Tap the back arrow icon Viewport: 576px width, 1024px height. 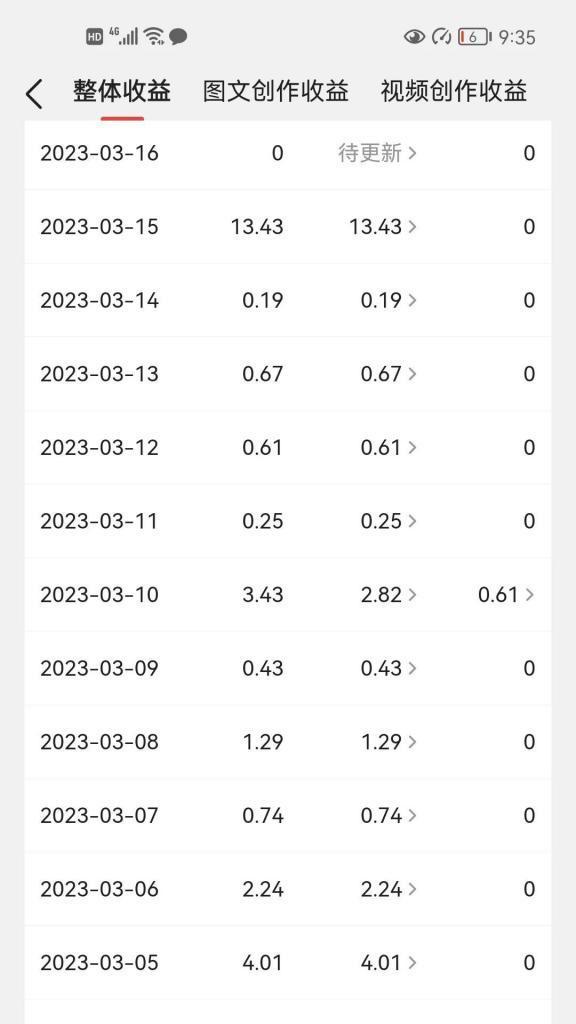click(x=34, y=93)
